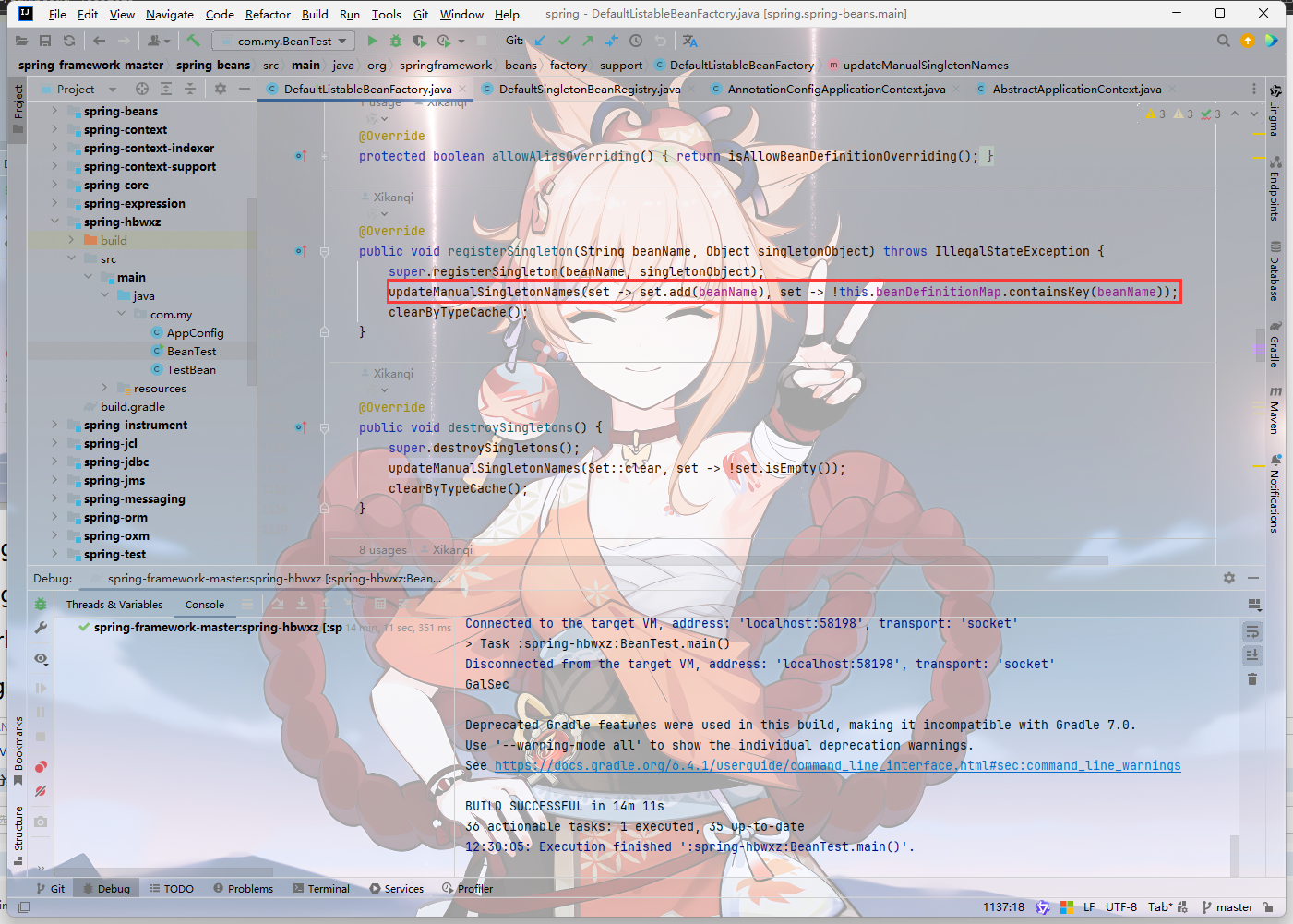
Task: Open the Gradle command_line_warnings documentation link
Action: click(x=837, y=765)
